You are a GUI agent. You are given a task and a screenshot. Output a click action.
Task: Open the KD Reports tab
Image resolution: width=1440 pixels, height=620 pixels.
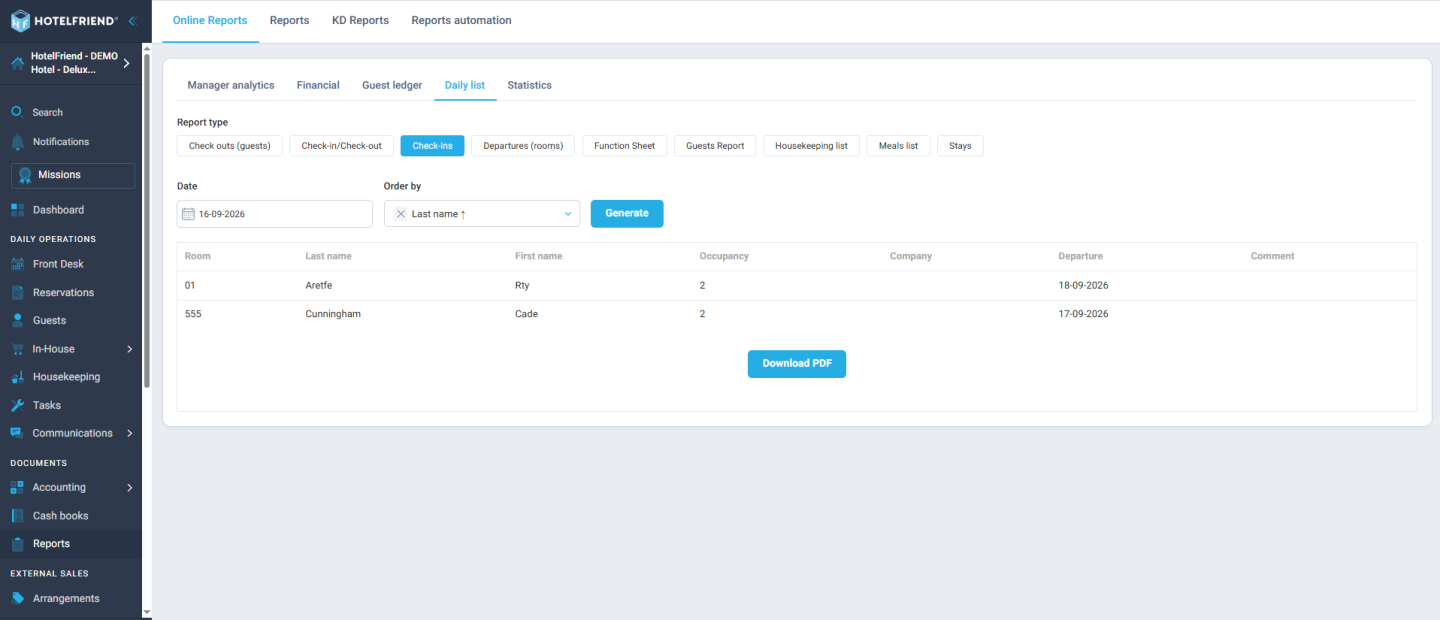pos(360,20)
